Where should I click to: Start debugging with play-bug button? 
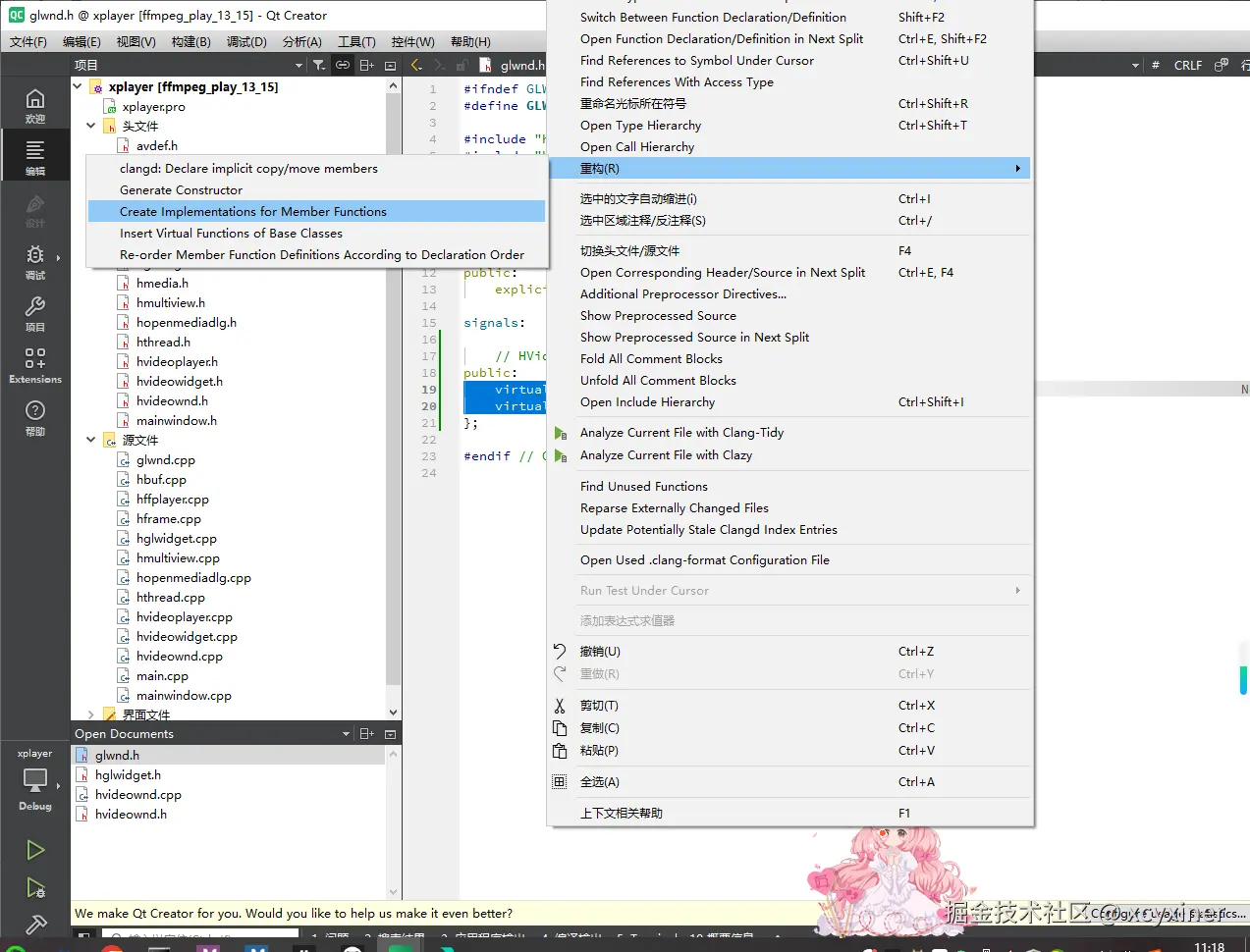pyautogui.click(x=35, y=888)
